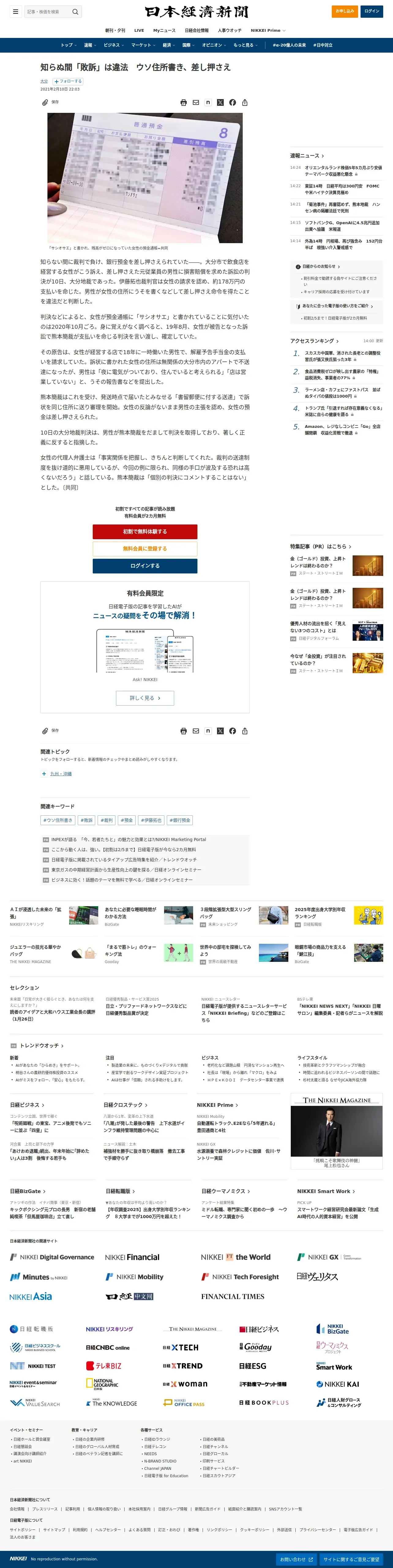Screen dimensions: 393x1568
Task: Open the NIKKEI Prime dropdown in header
Action: (268, 31)
